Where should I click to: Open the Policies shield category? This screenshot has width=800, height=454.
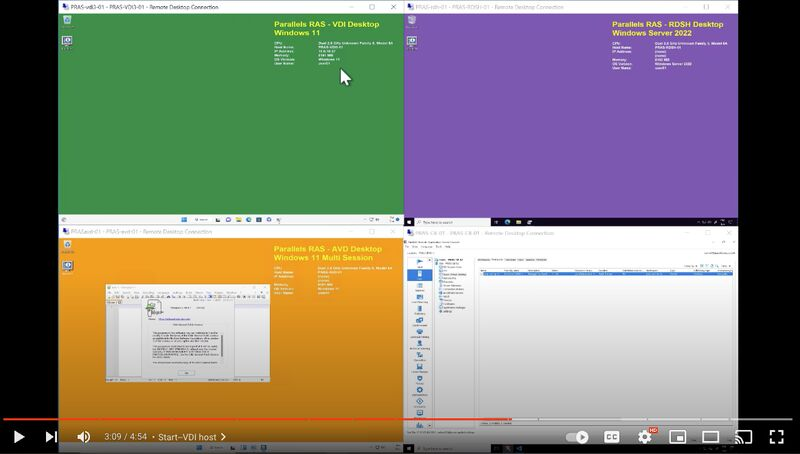click(419, 380)
